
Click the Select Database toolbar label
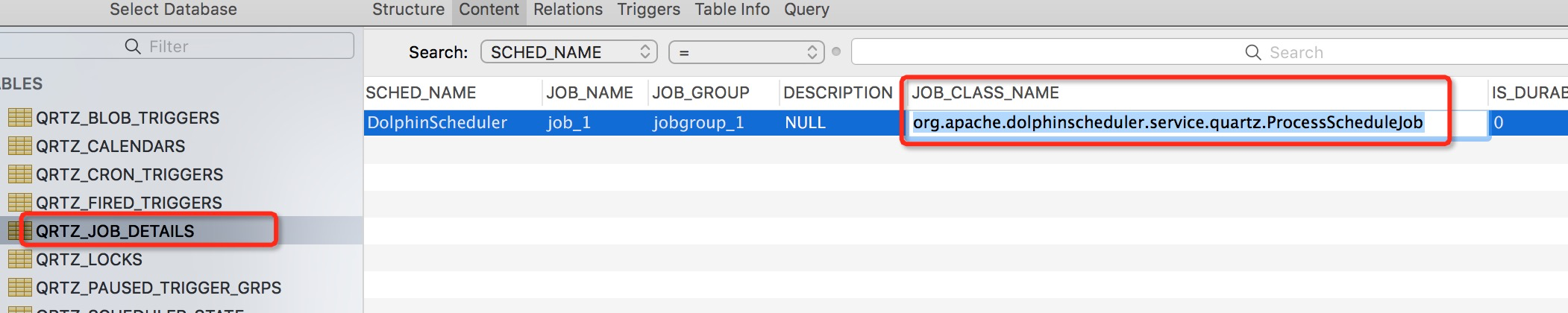173,10
